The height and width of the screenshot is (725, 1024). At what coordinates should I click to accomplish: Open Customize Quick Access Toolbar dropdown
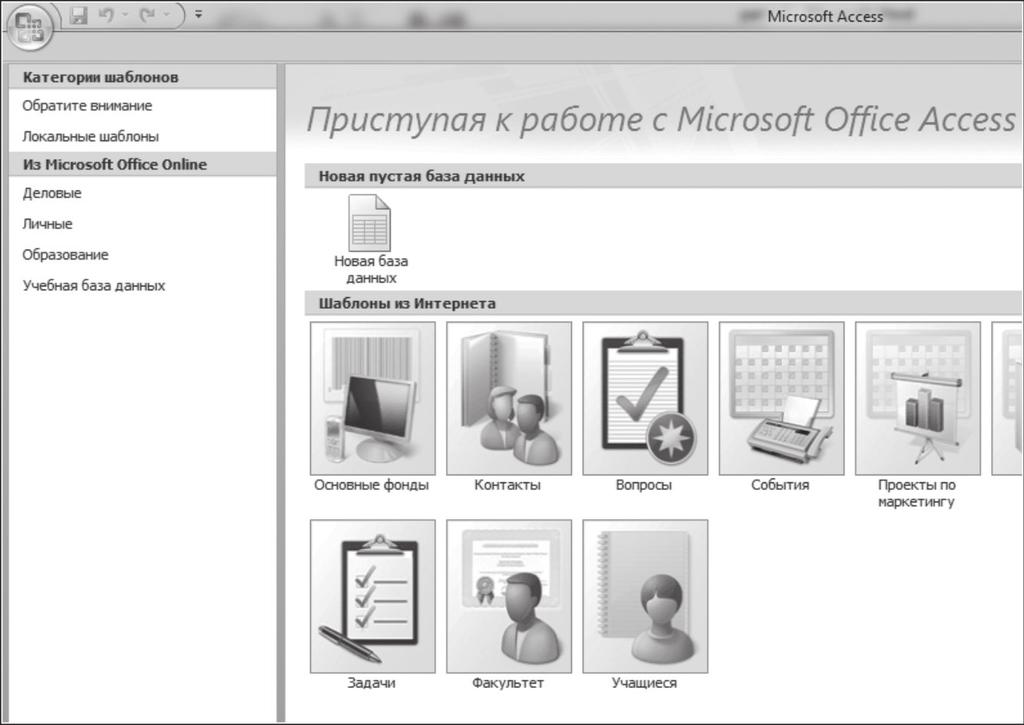point(199,14)
